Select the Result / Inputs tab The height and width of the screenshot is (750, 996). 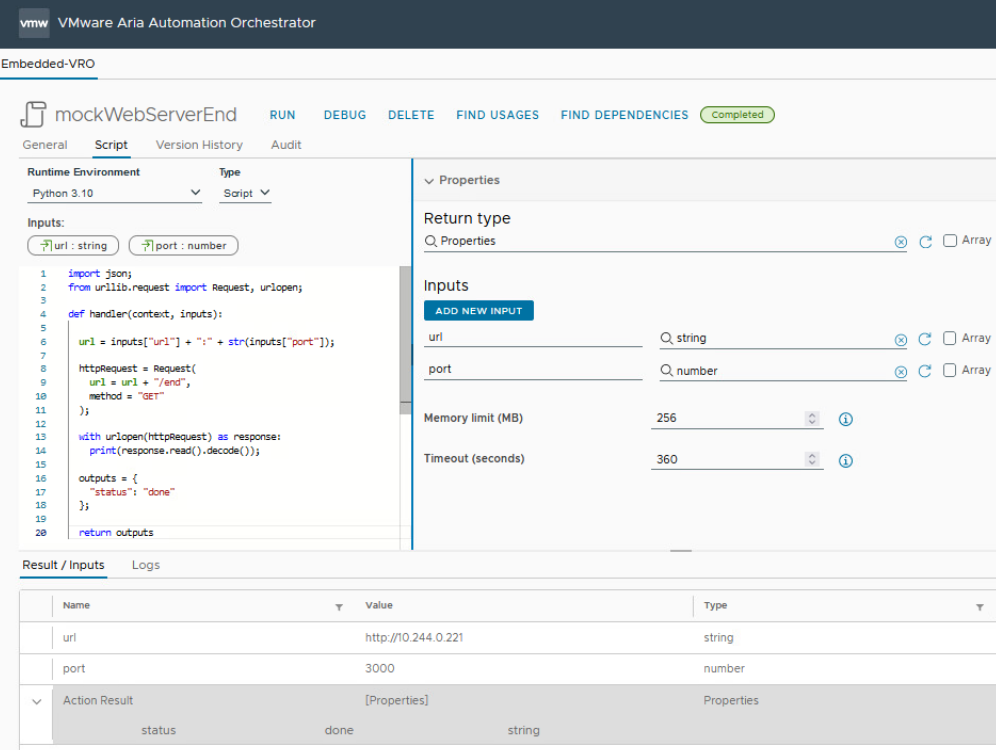64,565
